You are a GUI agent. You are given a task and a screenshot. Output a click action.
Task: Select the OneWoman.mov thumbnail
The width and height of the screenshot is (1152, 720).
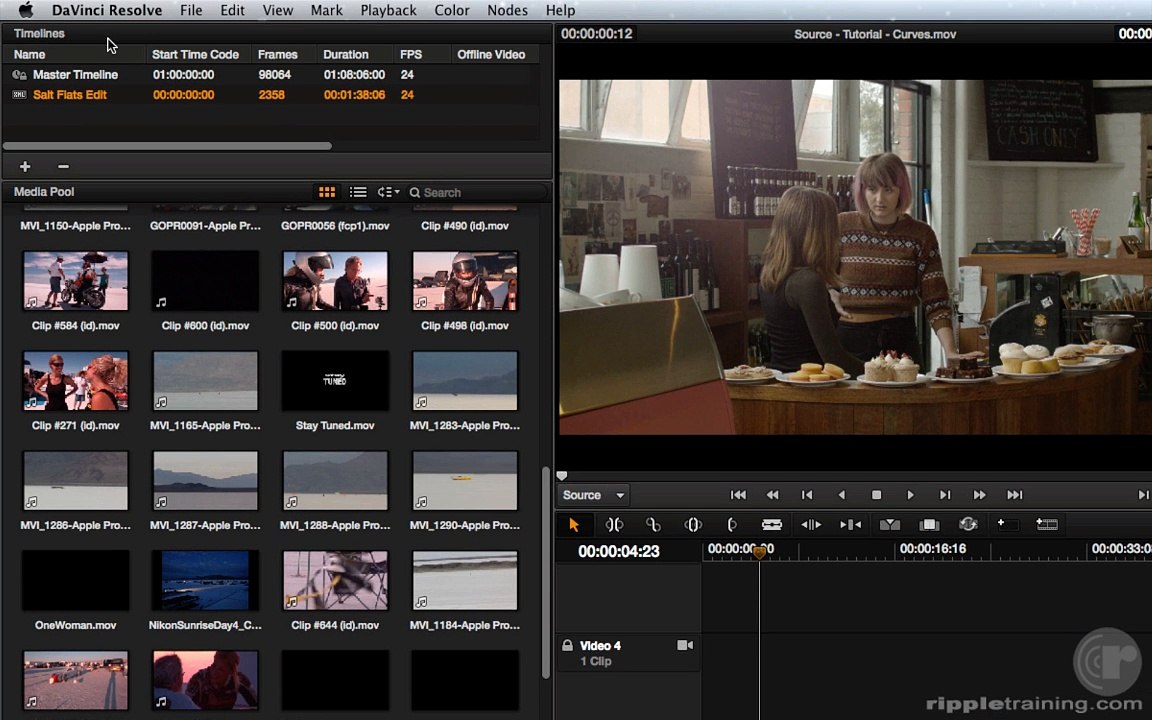pyautogui.click(x=76, y=580)
